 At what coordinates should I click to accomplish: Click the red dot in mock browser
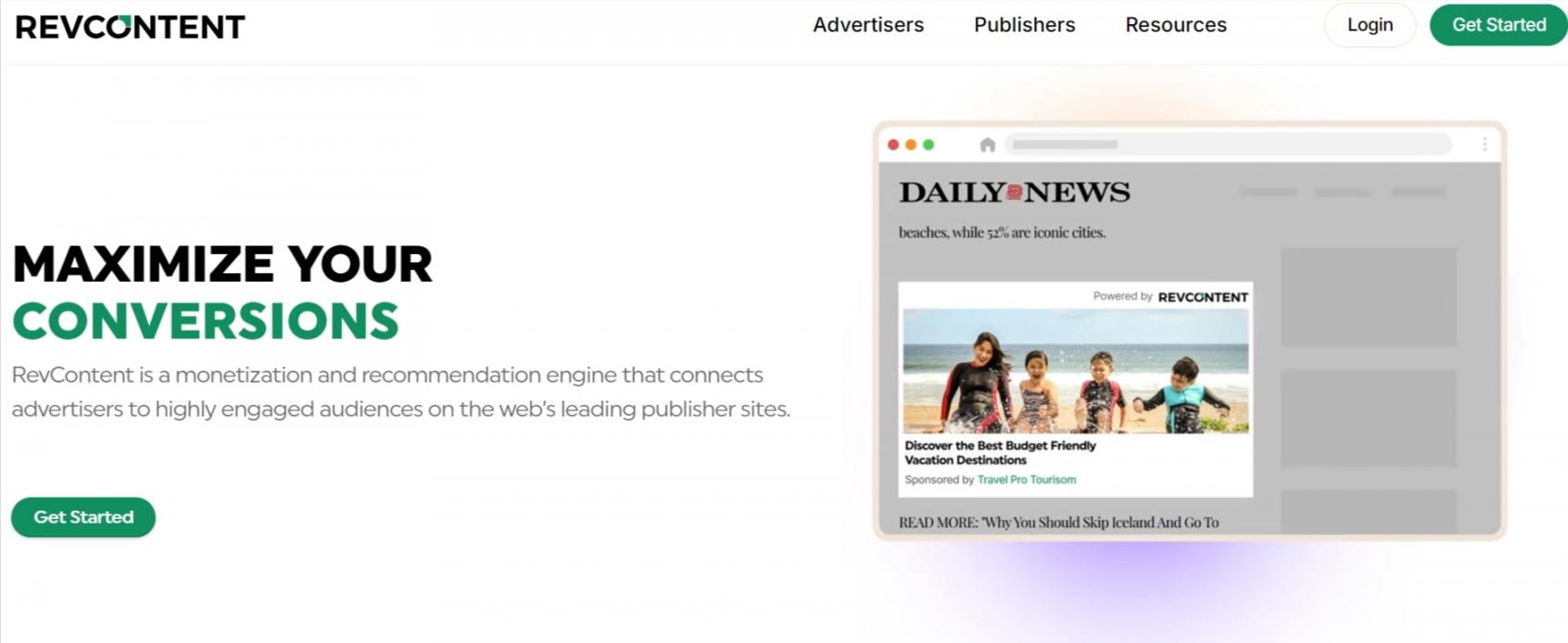click(893, 145)
